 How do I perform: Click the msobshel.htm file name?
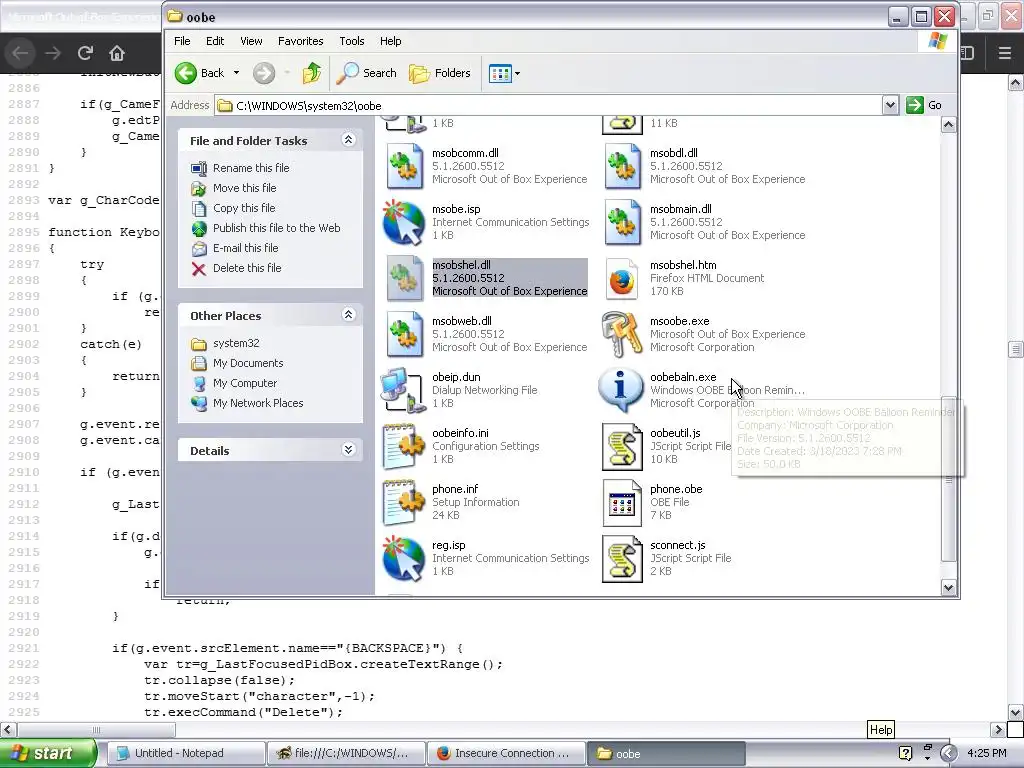[x=683, y=265]
